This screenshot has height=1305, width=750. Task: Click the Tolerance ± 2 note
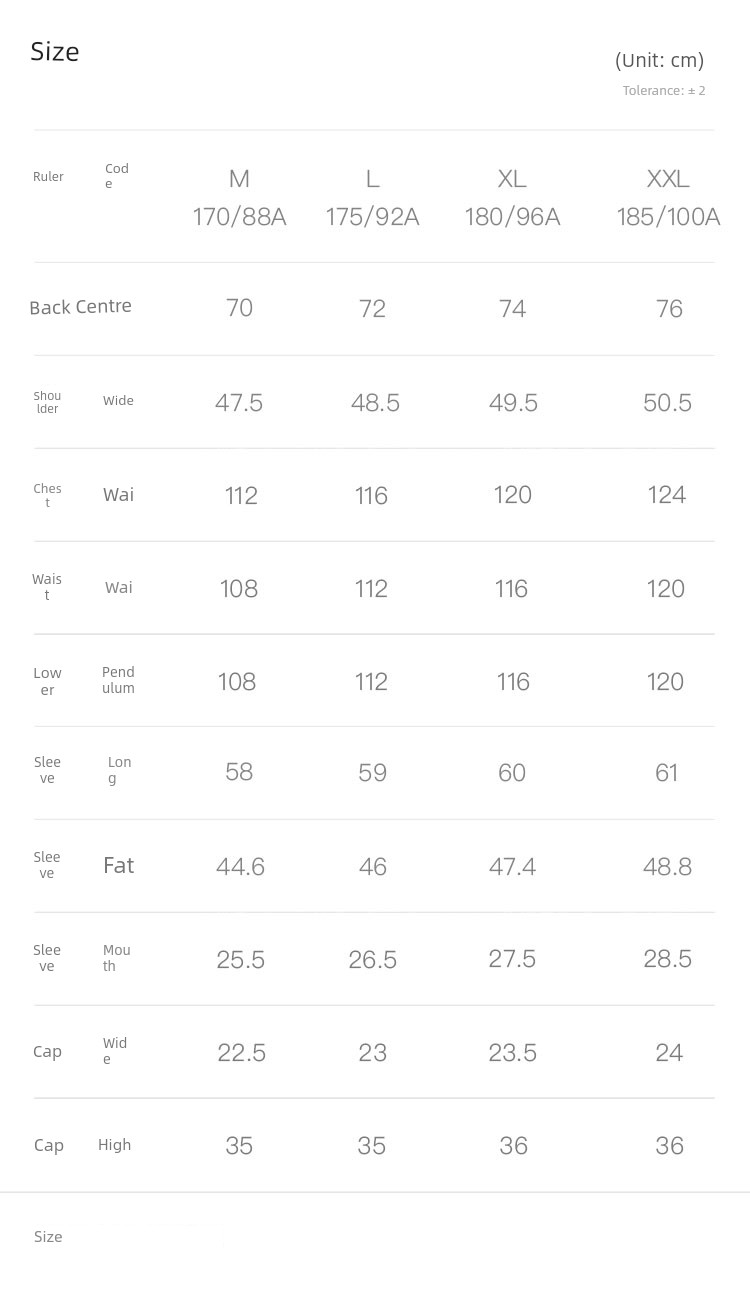point(664,90)
